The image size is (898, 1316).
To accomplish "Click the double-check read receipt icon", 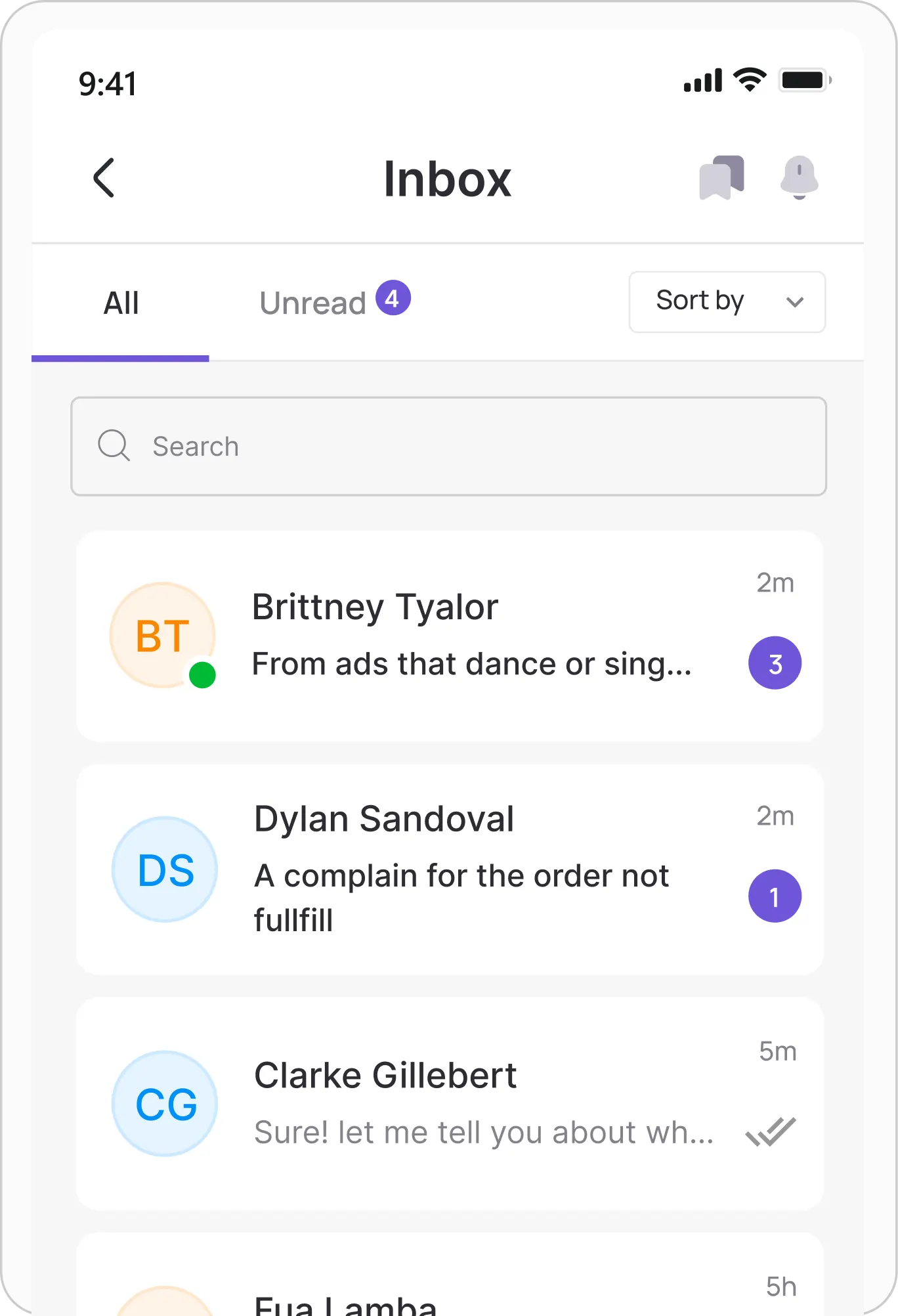I will (x=771, y=1131).
